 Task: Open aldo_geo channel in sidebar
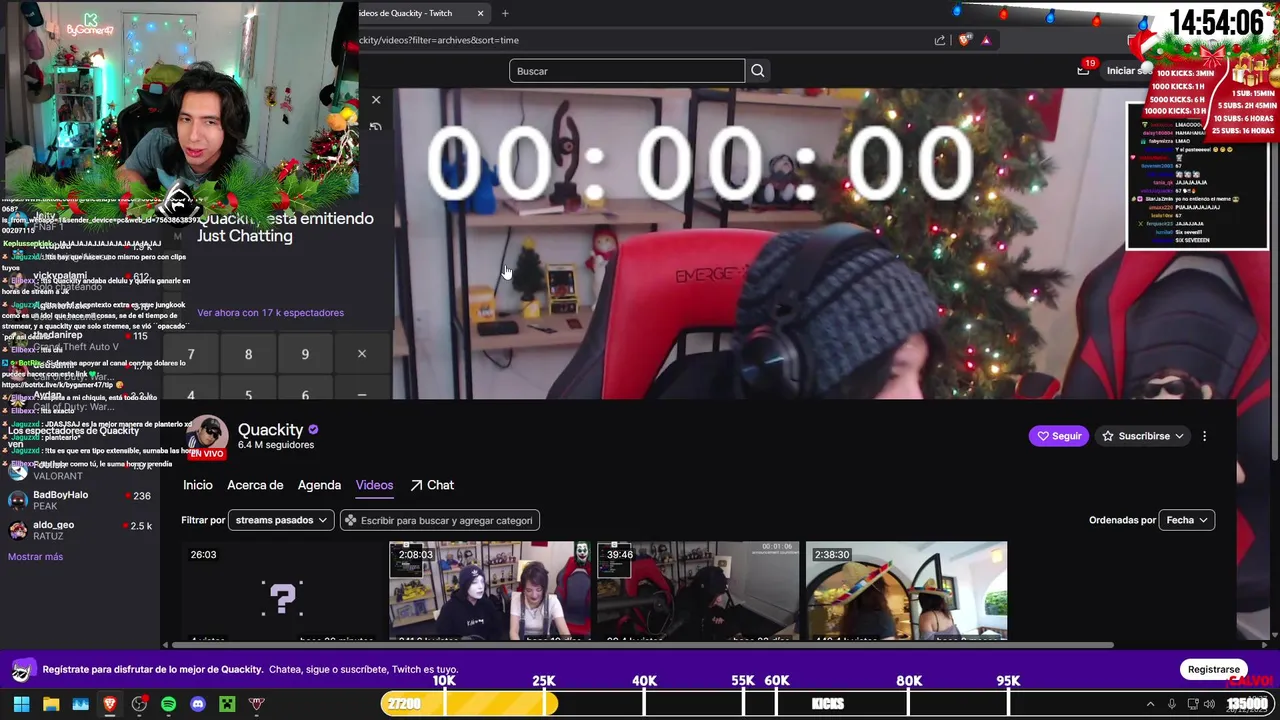80,530
